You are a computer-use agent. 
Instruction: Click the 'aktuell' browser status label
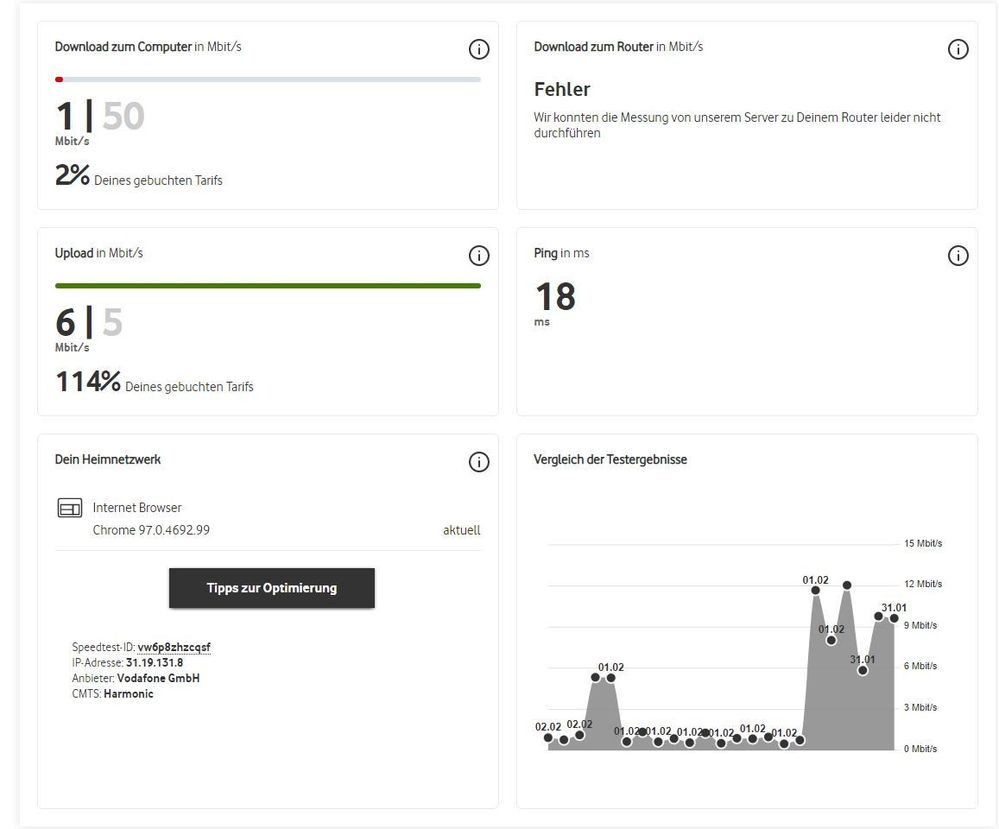click(461, 530)
